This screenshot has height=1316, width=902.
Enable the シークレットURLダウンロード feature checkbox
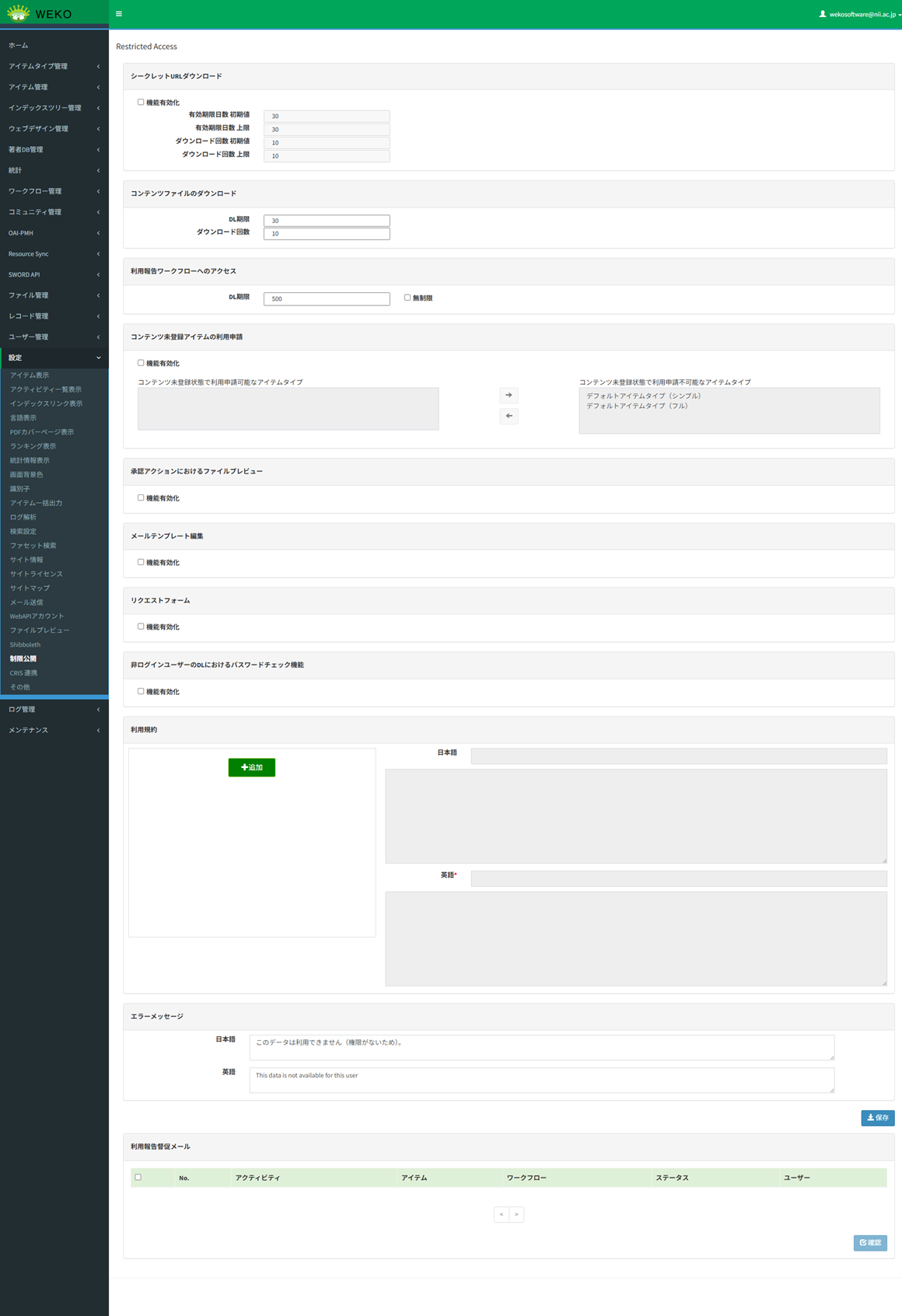[x=141, y=103]
